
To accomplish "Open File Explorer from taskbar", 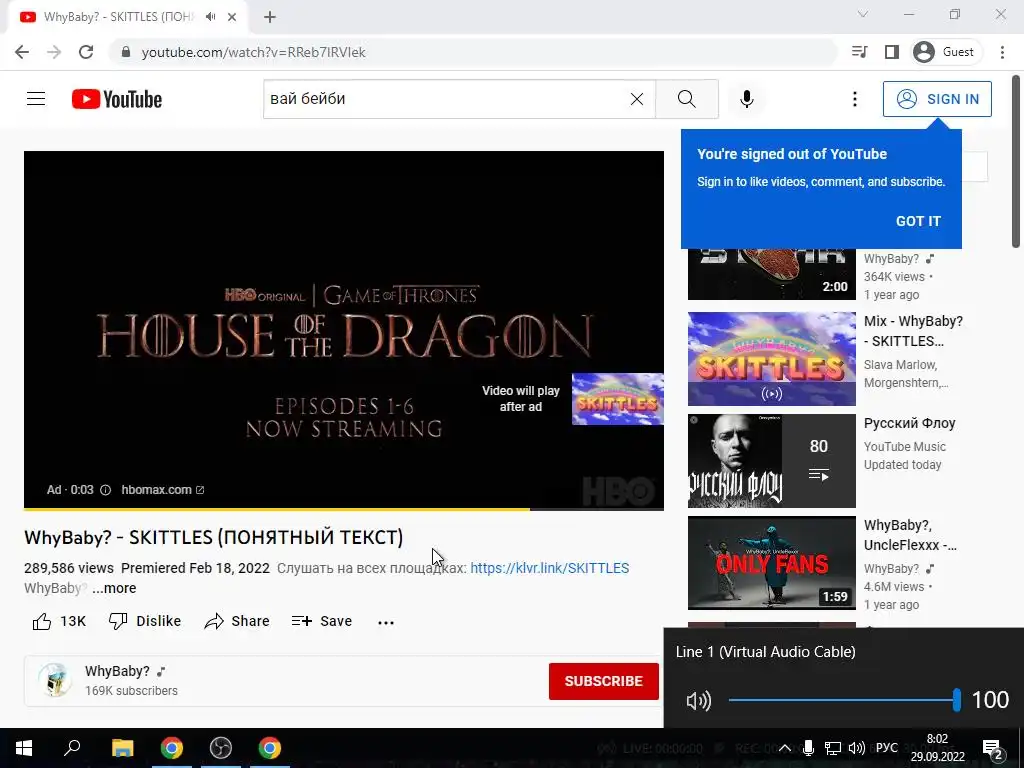I will coord(123,748).
